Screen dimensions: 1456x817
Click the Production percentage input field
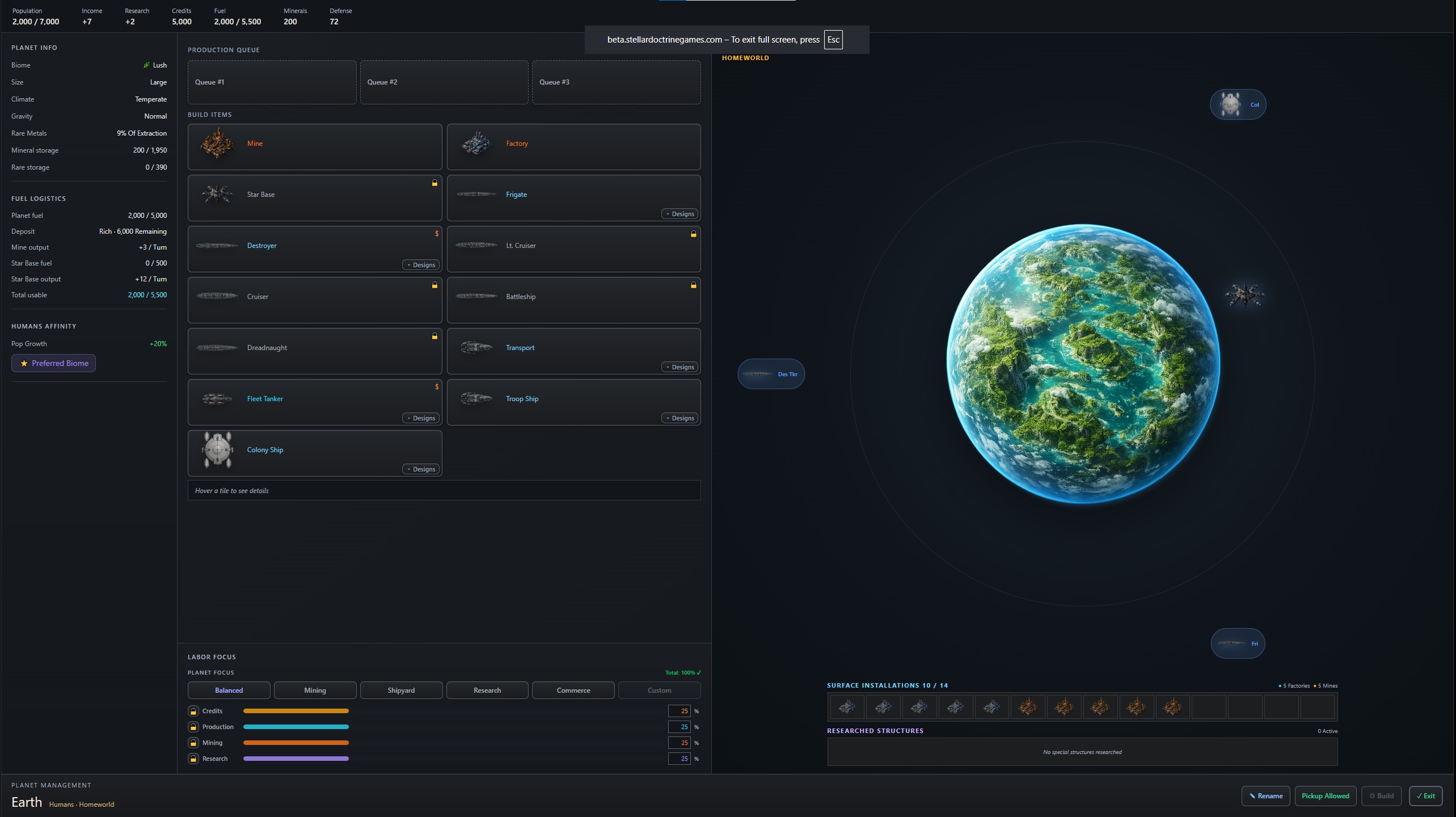679,727
